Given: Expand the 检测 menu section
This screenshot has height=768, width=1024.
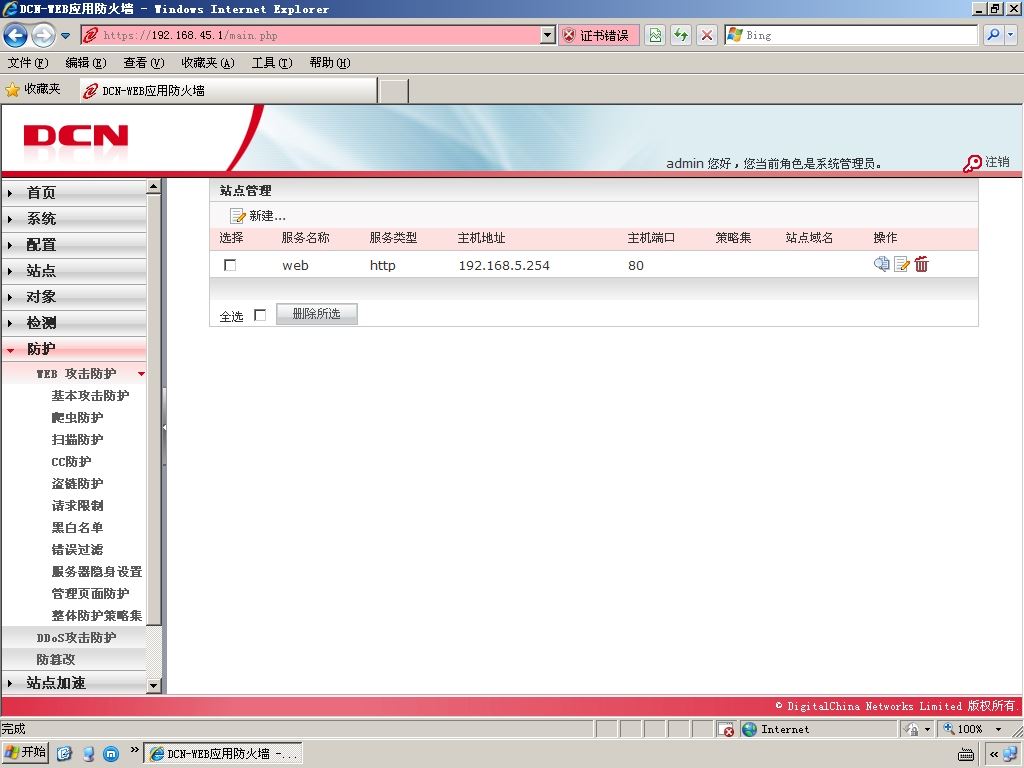Looking at the screenshot, I should [x=74, y=323].
